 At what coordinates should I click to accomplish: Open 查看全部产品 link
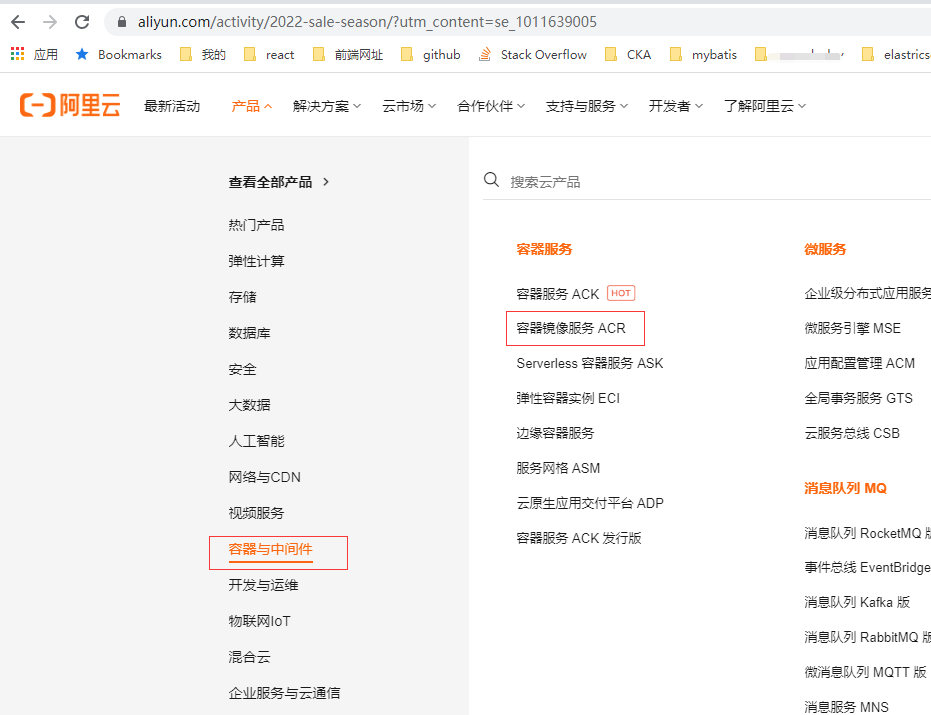(278, 182)
